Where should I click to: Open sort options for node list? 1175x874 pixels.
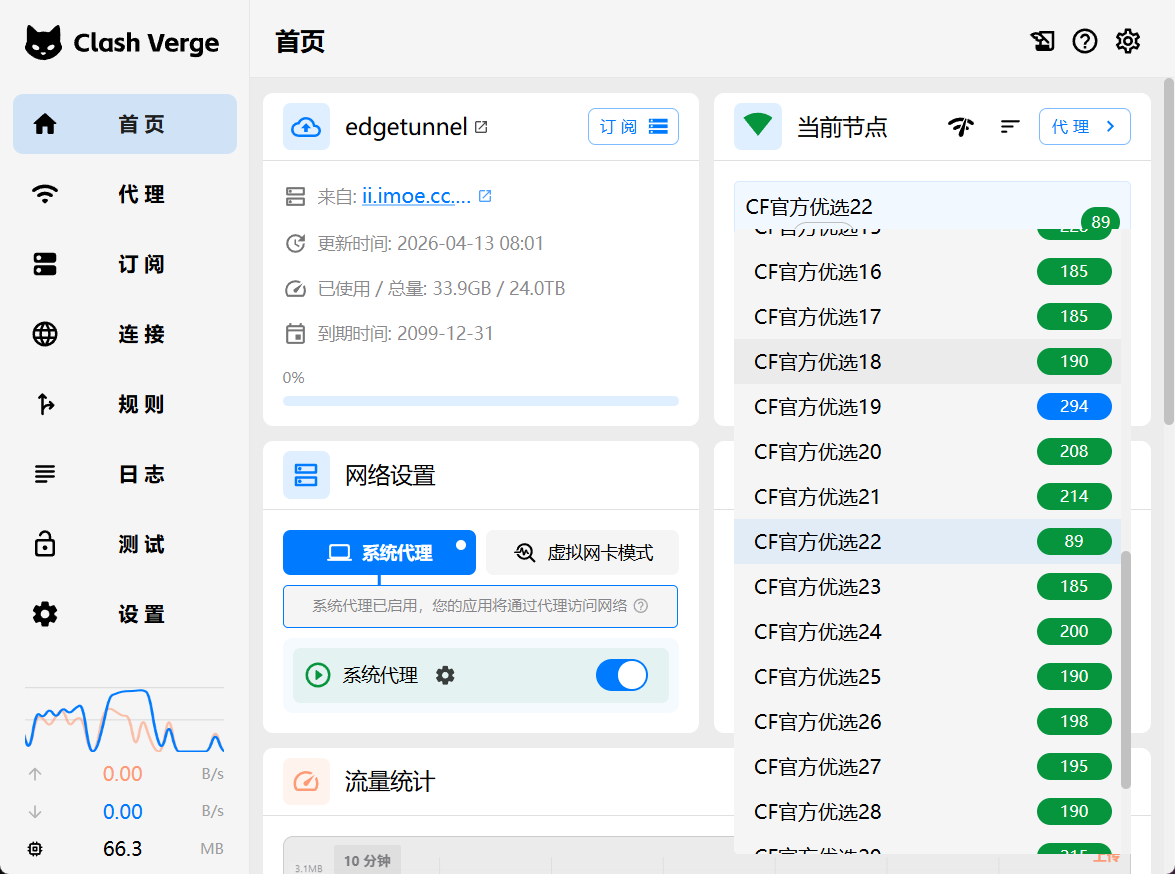click(1010, 126)
